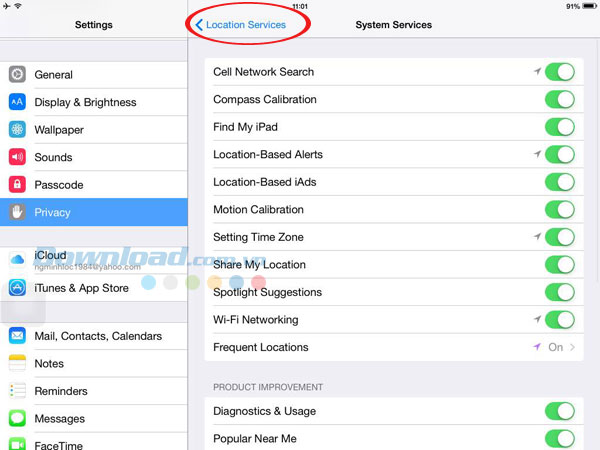600x450 pixels.
Task: Click the PRODUCT IMPROVEMENT section header
Action: click(268, 387)
